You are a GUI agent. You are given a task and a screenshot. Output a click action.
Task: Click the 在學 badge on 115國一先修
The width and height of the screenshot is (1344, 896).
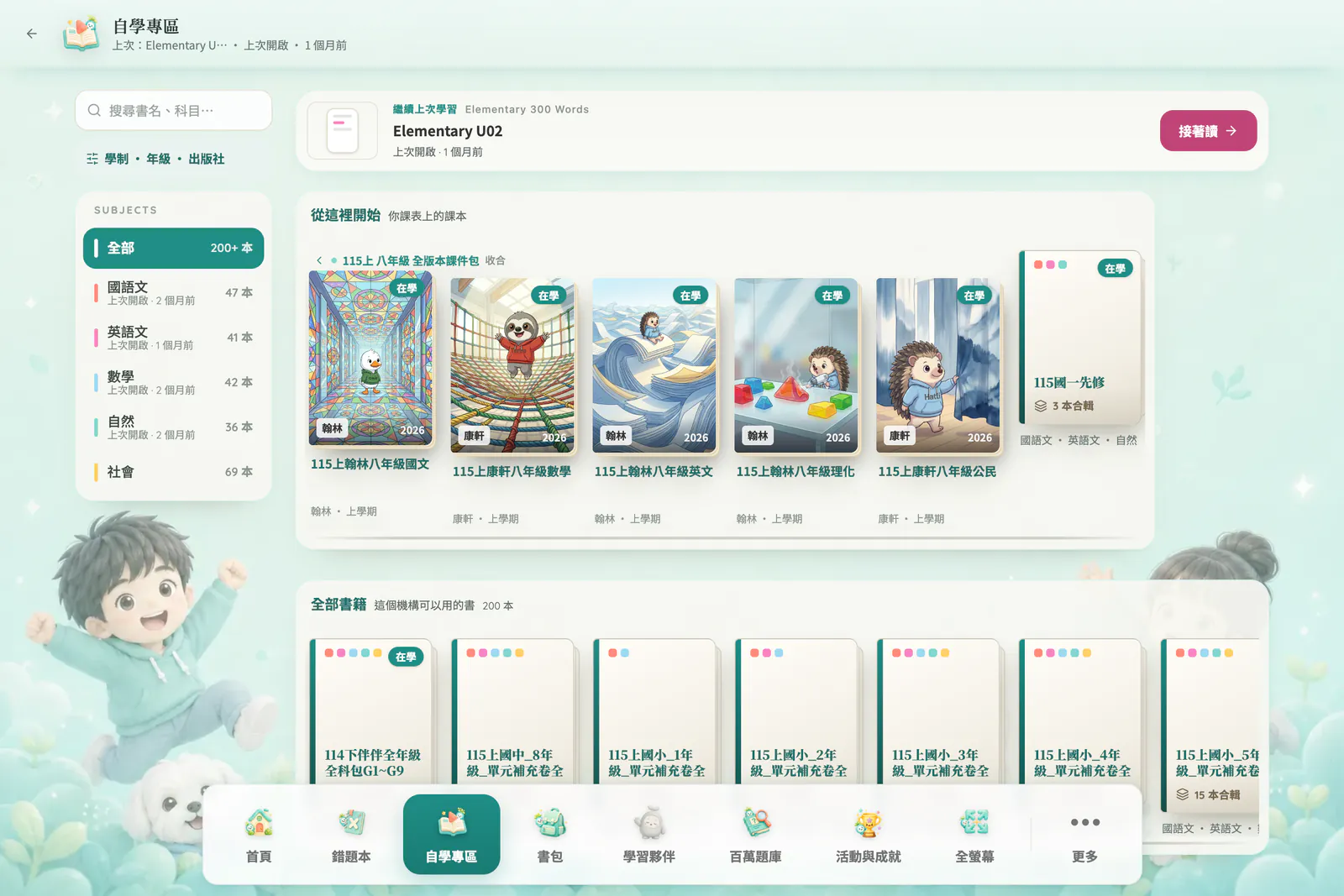point(1115,269)
